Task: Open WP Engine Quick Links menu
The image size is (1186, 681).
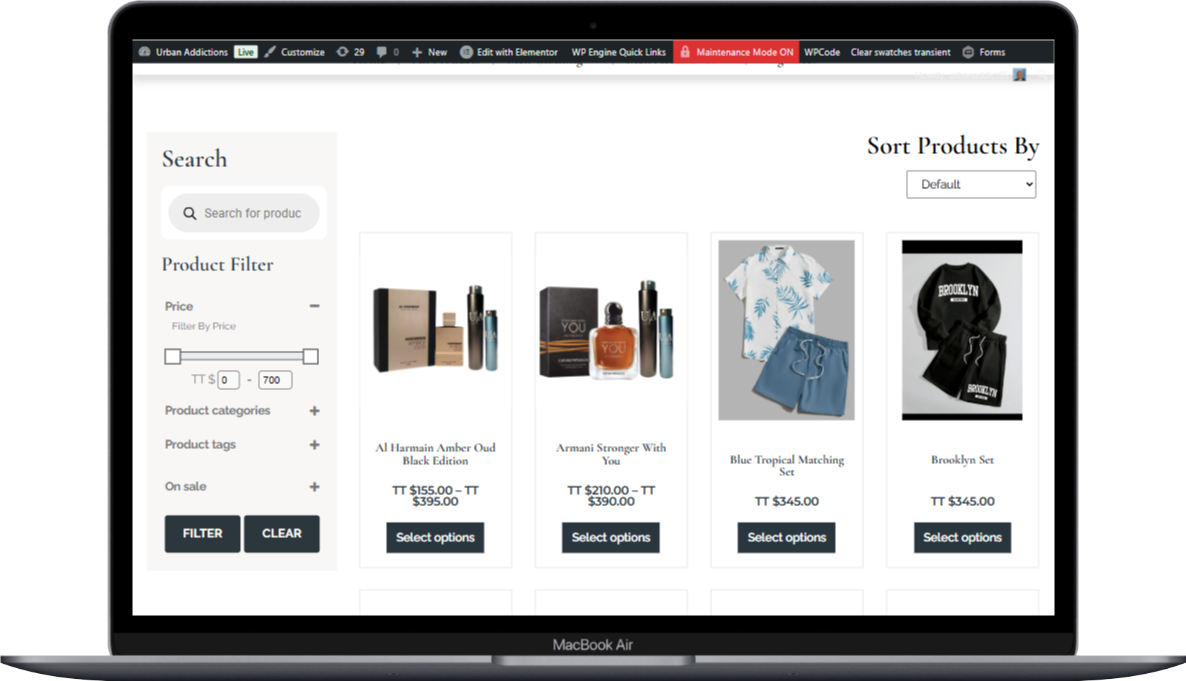Action: [619, 52]
